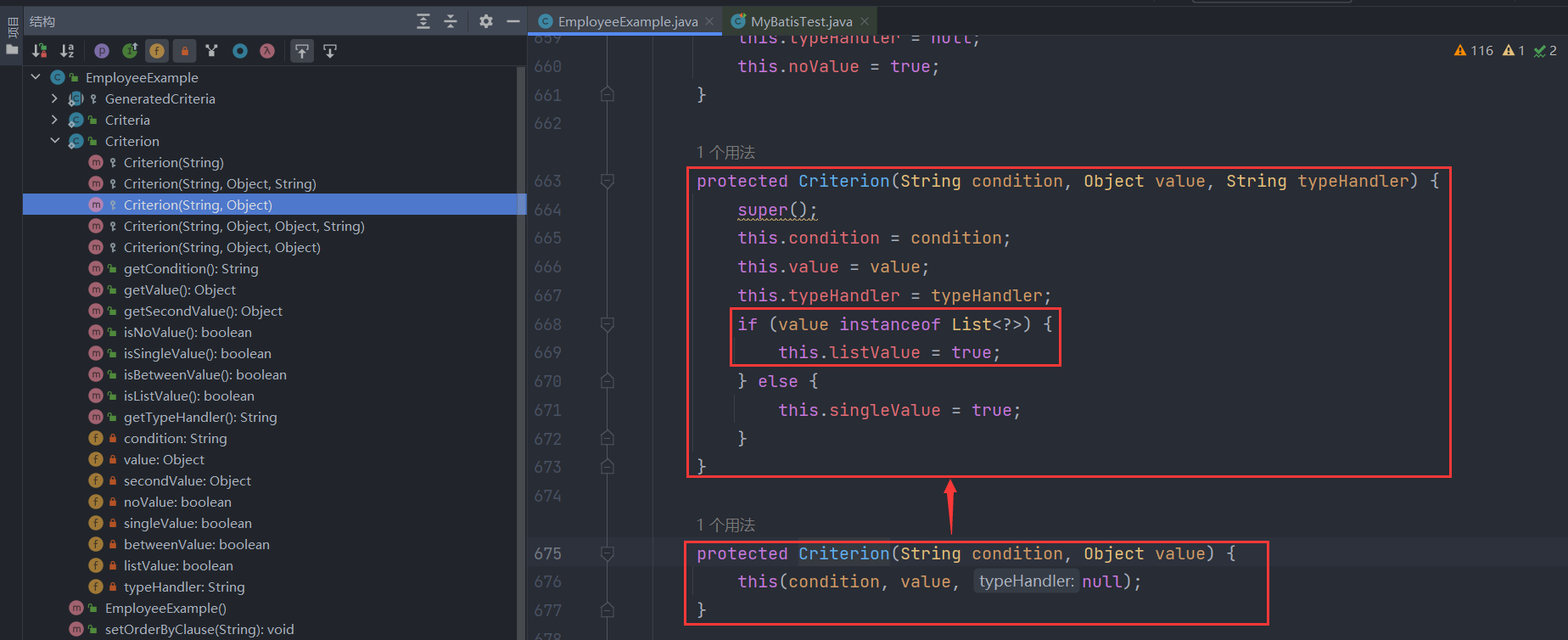The width and height of the screenshot is (1568, 640).
Task: Toggle Show Fields orange f icon
Action: 157,51
